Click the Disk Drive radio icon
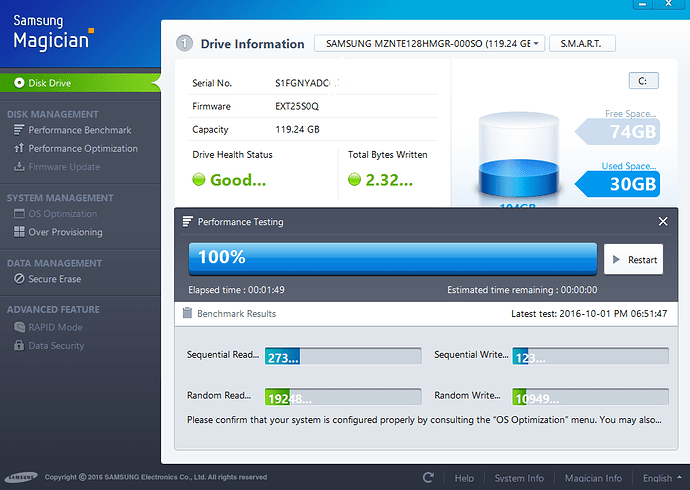This screenshot has height=490, width=690. (x=19, y=83)
